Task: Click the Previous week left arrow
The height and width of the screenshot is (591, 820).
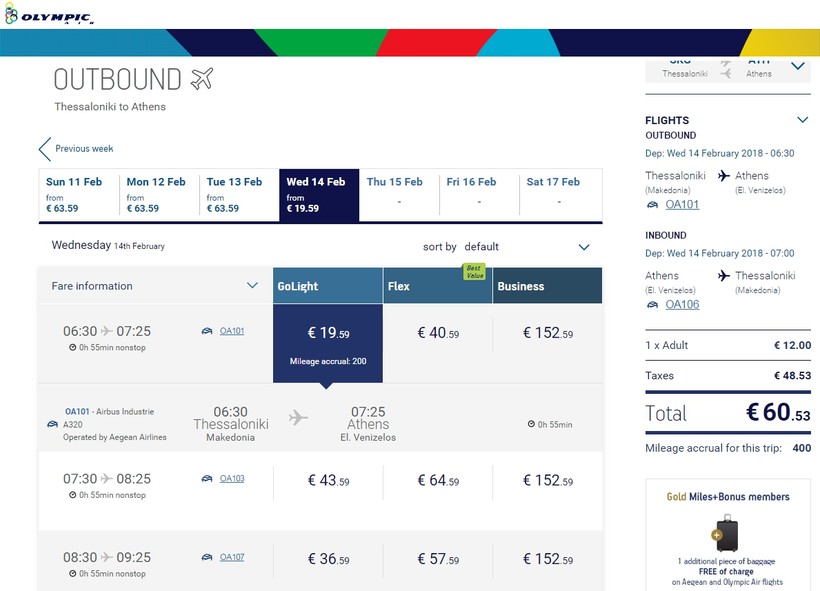Action: click(x=45, y=149)
